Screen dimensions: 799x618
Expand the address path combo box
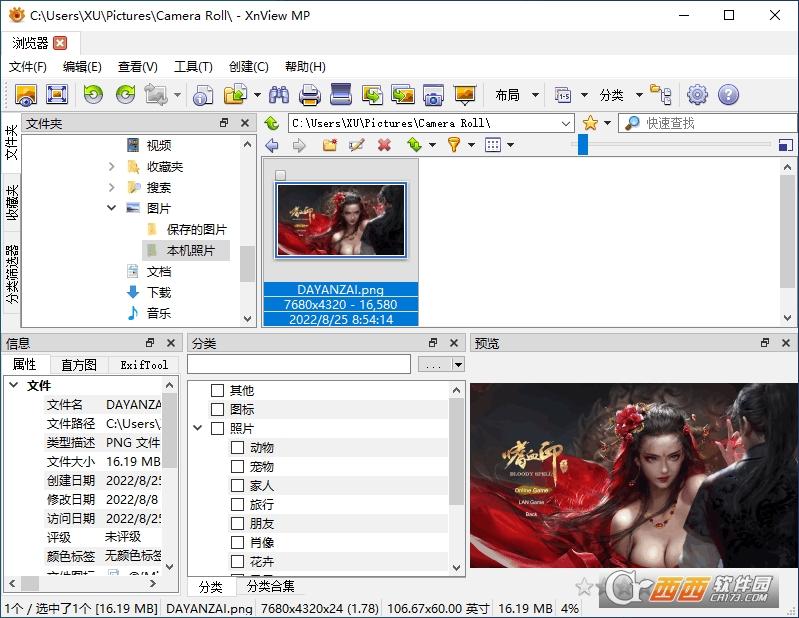click(x=566, y=123)
